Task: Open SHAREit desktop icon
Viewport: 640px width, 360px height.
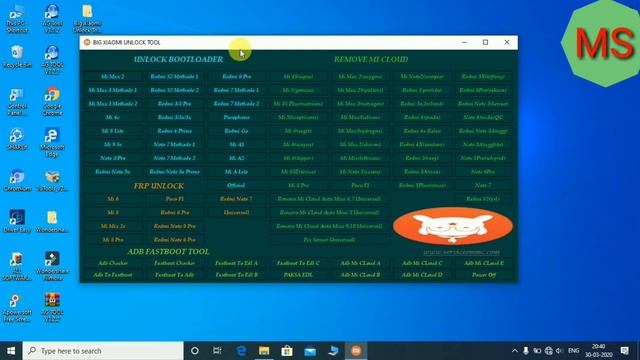Action: 17,139
